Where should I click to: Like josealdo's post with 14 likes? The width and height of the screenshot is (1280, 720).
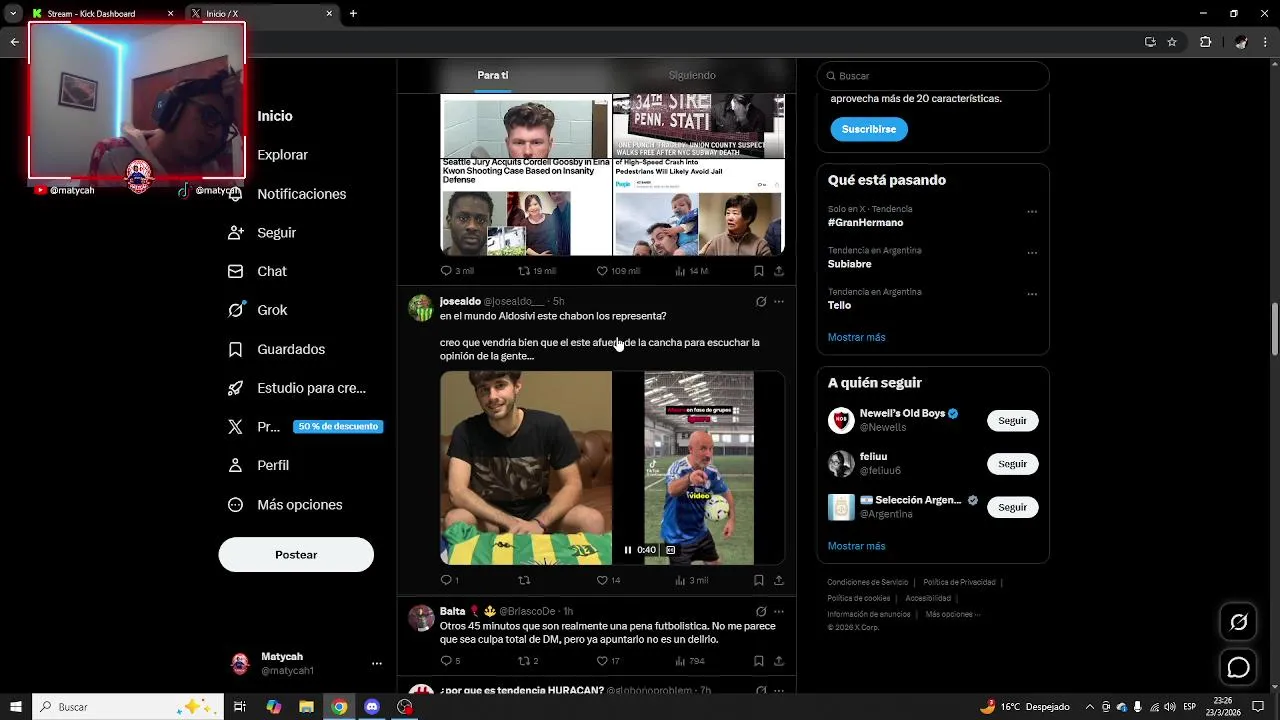[x=608, y=580]
